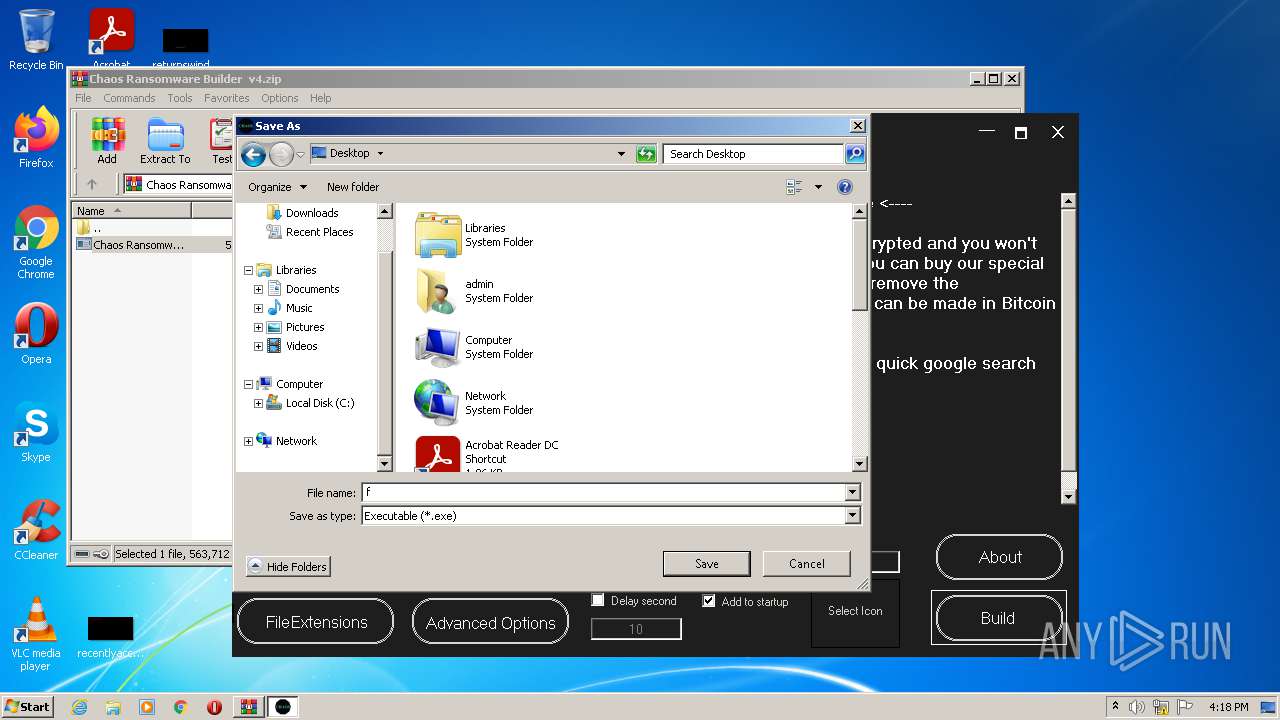1280x720 pixels.
Task: Cancel the Save As dialog
Action: pos(807,564)
